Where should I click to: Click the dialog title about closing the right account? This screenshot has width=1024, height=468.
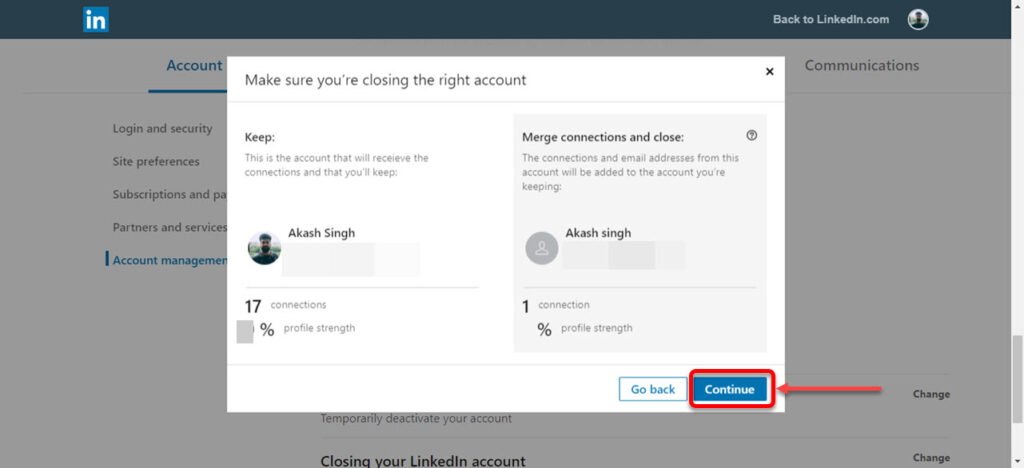(385, 80)
